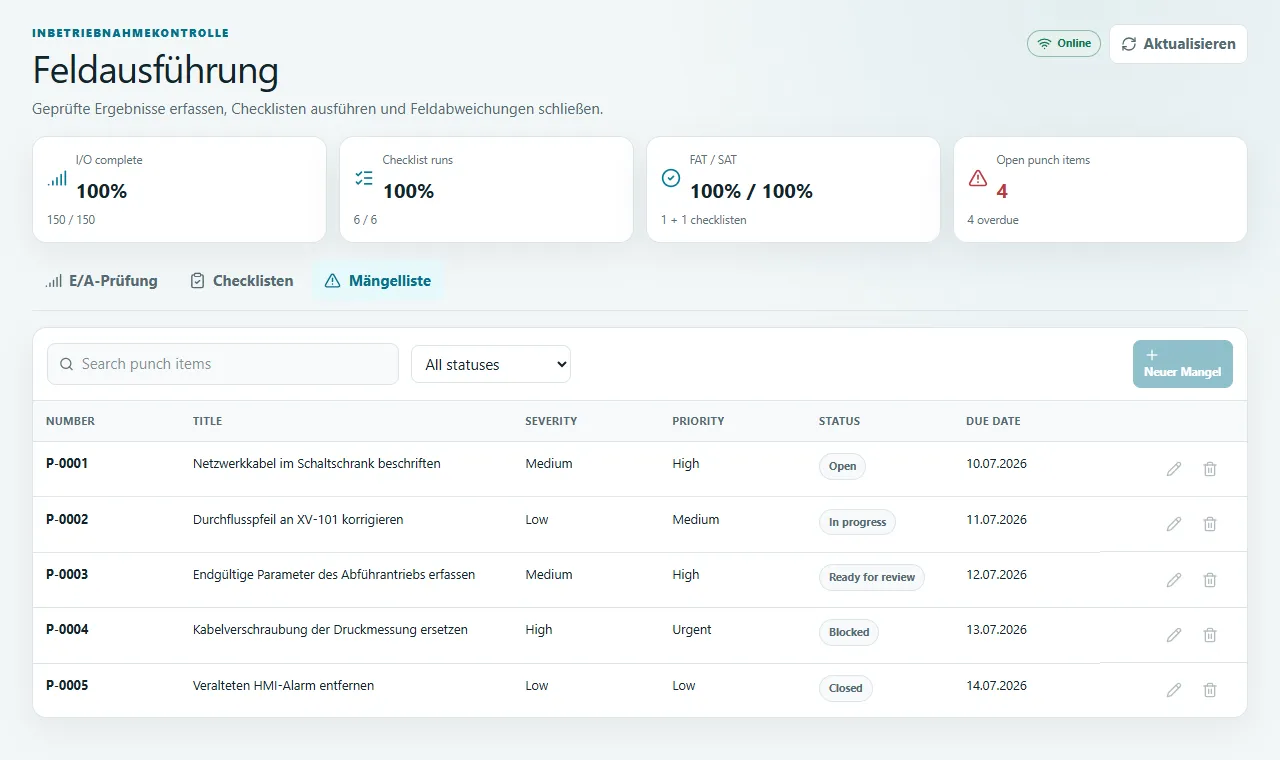Click the DUE DATE column header

(x=993, y=421)
